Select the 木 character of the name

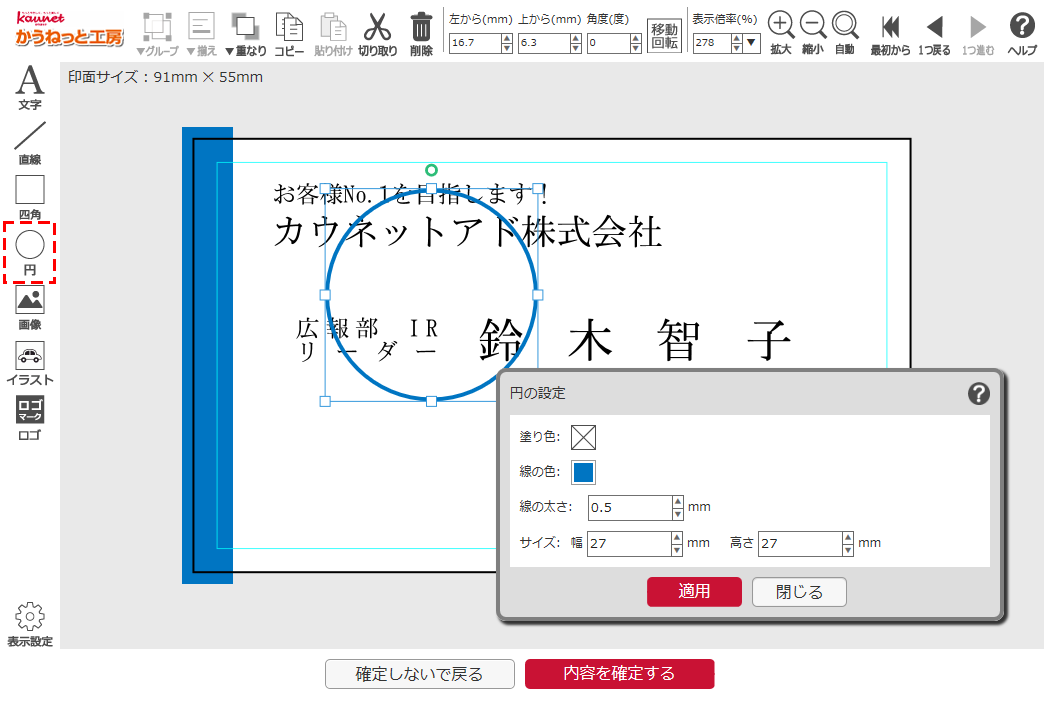tap(590, 340)
